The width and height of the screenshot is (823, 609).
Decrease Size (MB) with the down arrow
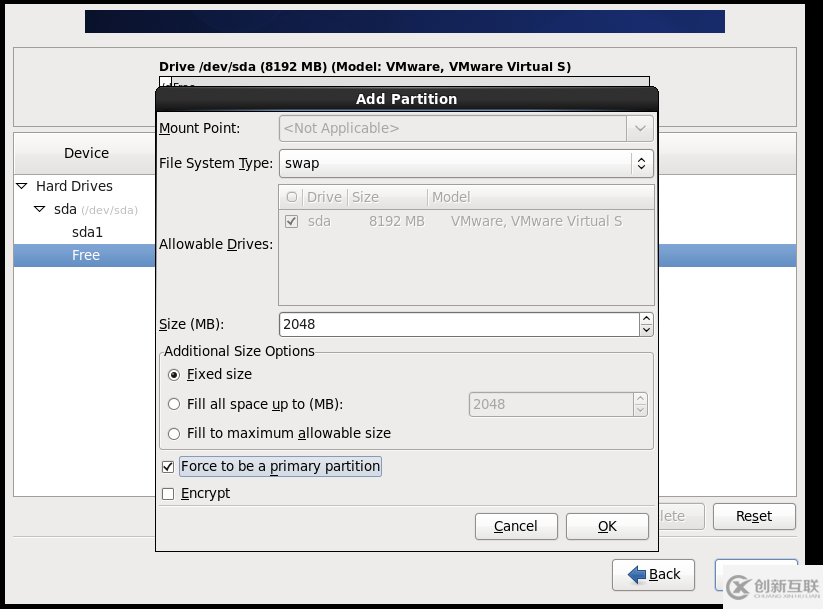tap(646, 330)
